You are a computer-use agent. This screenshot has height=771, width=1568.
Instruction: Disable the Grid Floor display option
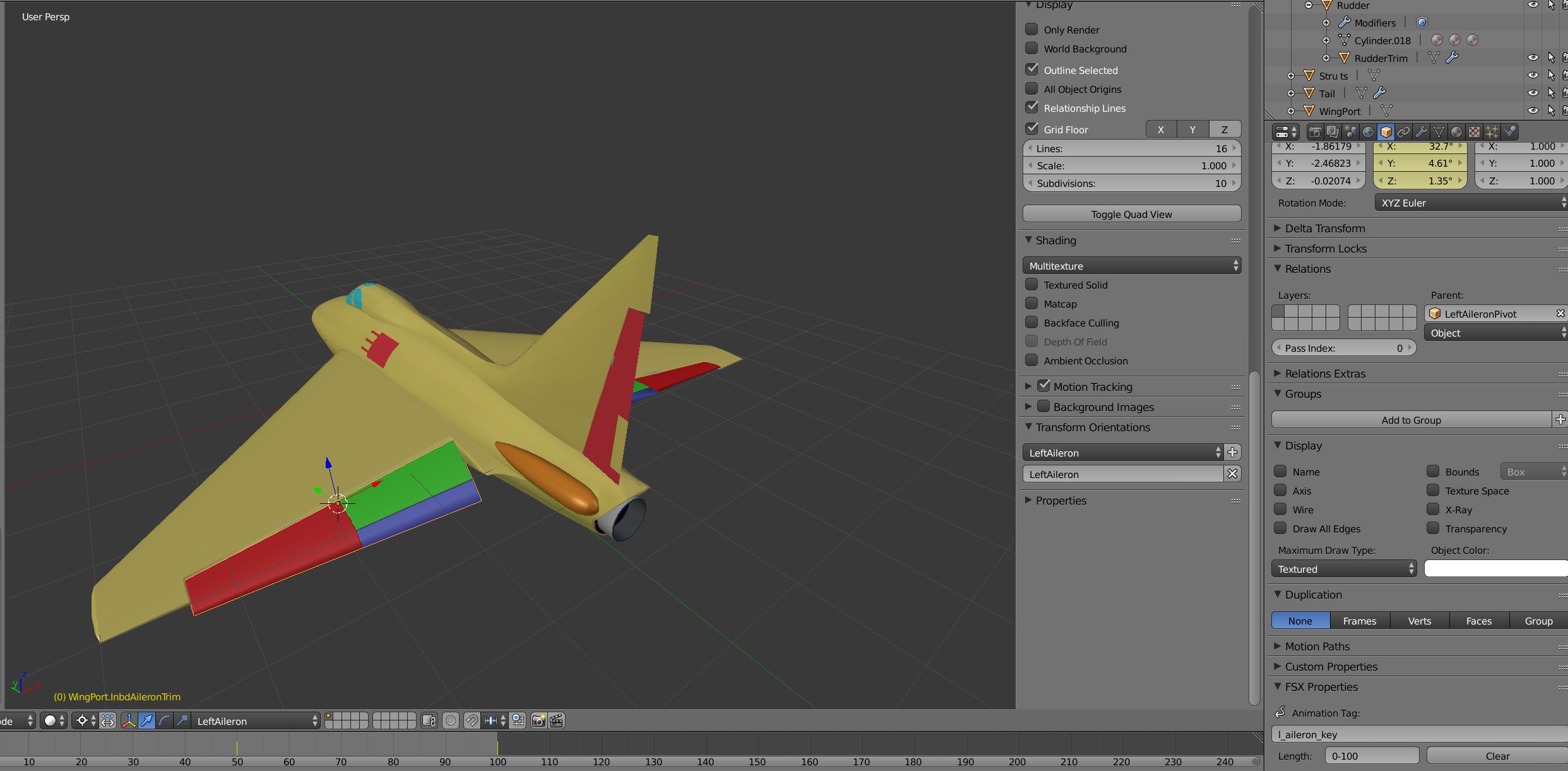pyautogui.click(x=1033, y=129)
